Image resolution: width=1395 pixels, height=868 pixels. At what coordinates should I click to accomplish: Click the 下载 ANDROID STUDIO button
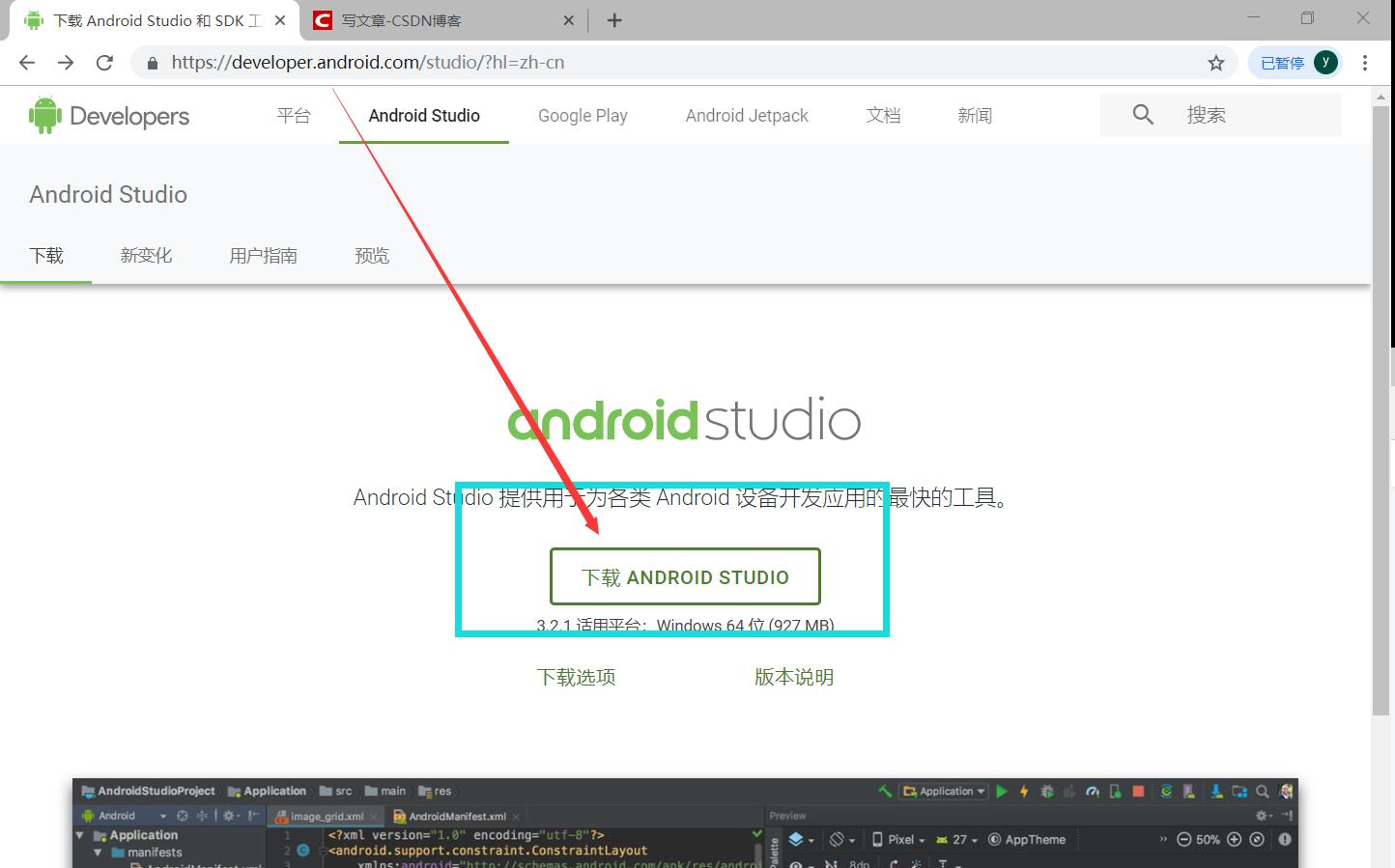click(685, 576)
